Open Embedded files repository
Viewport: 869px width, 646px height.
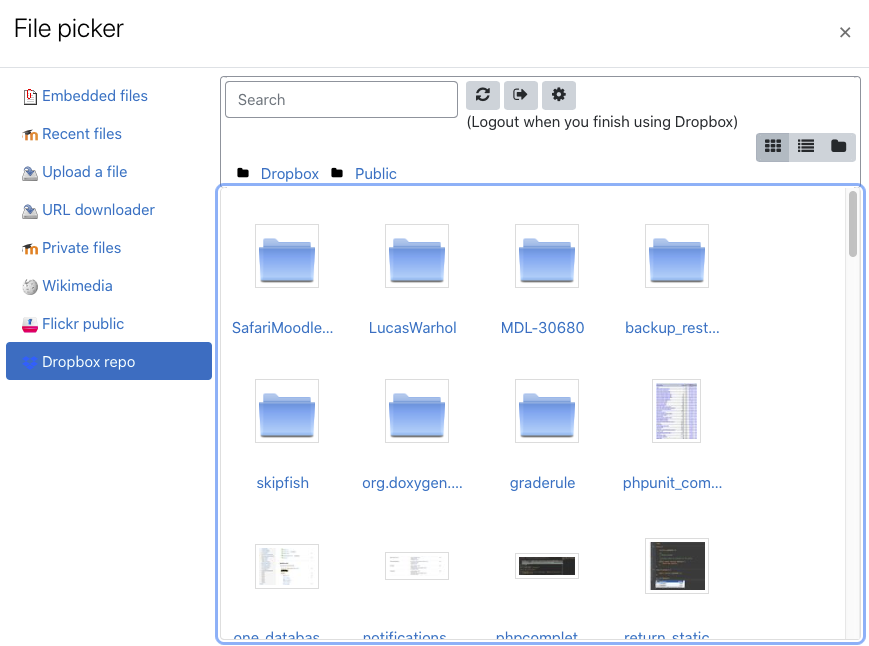(x=95, y=96)
